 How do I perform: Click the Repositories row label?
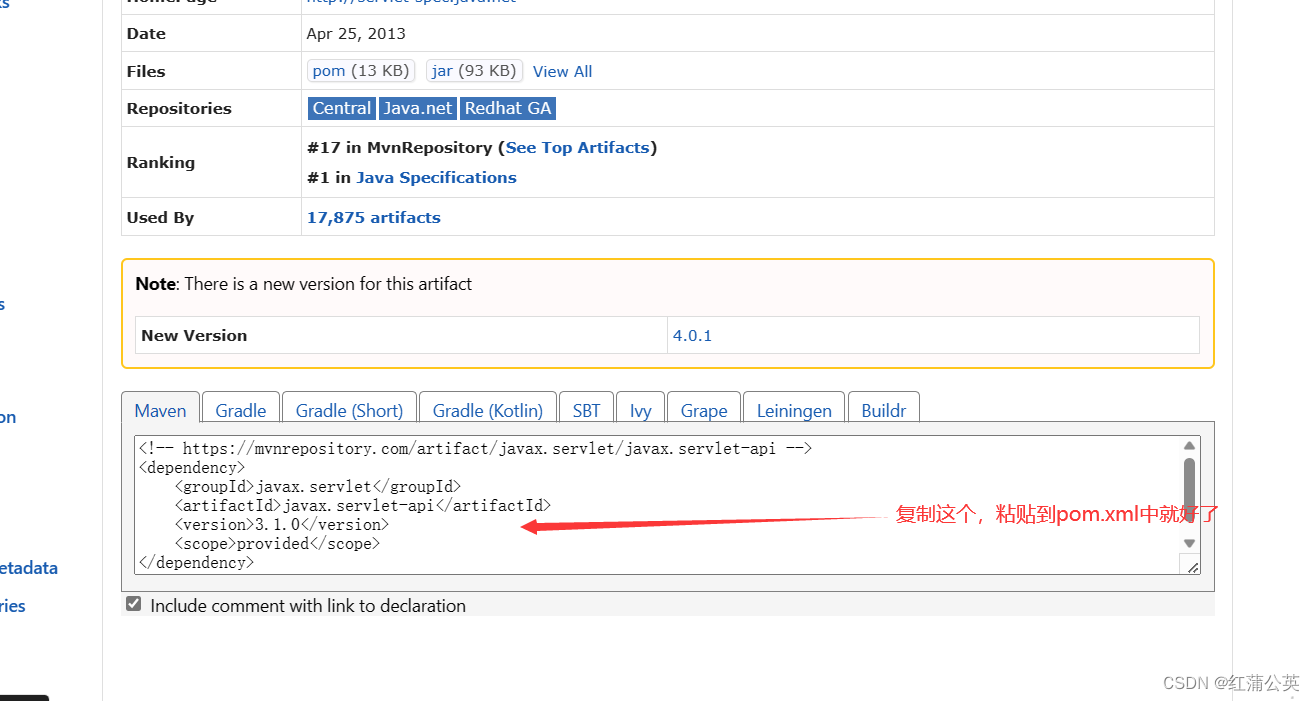point(179,109)
